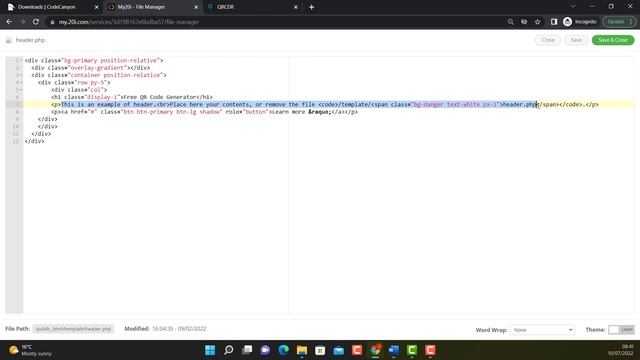Switch to the My20i - File Manager tab
Screen dimensions: 640x360
pyautogui.click(x=141, y=7)
